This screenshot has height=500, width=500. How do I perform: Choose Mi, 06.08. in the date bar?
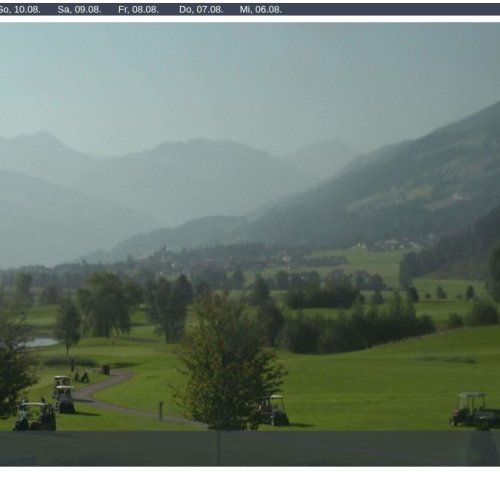point(261,10)
